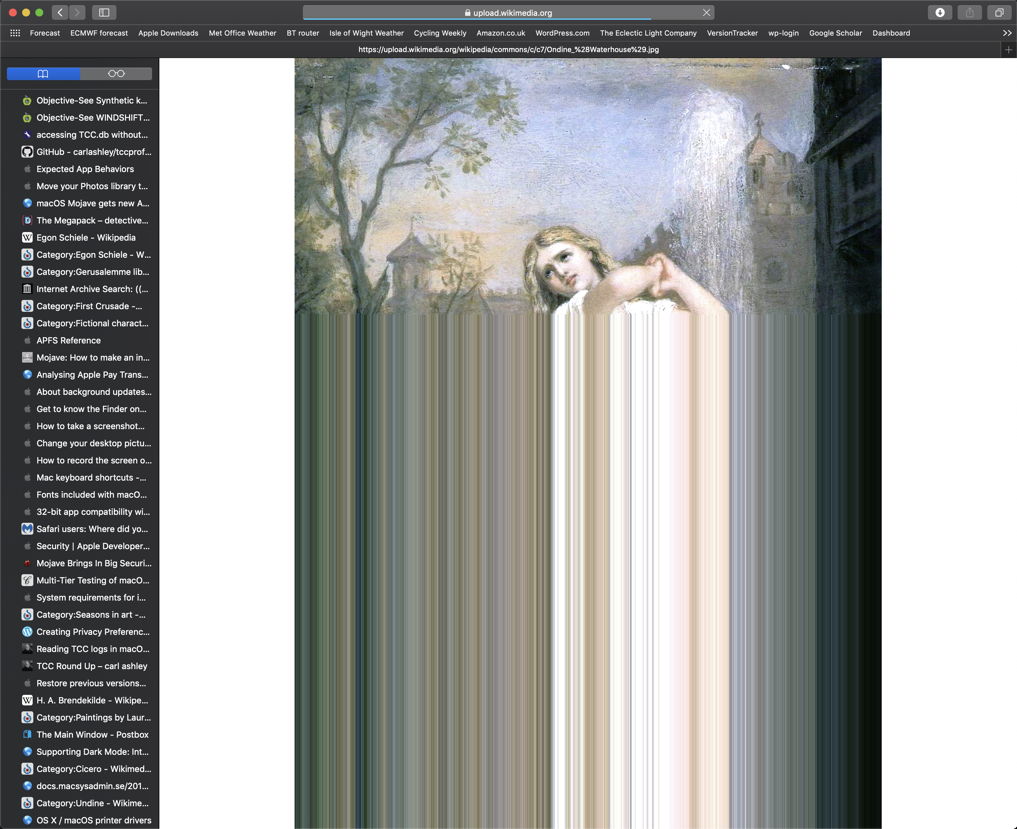The image size is (1017, 829).
Task: Open the Downloads toolbar icon
Action: [939, 12]
